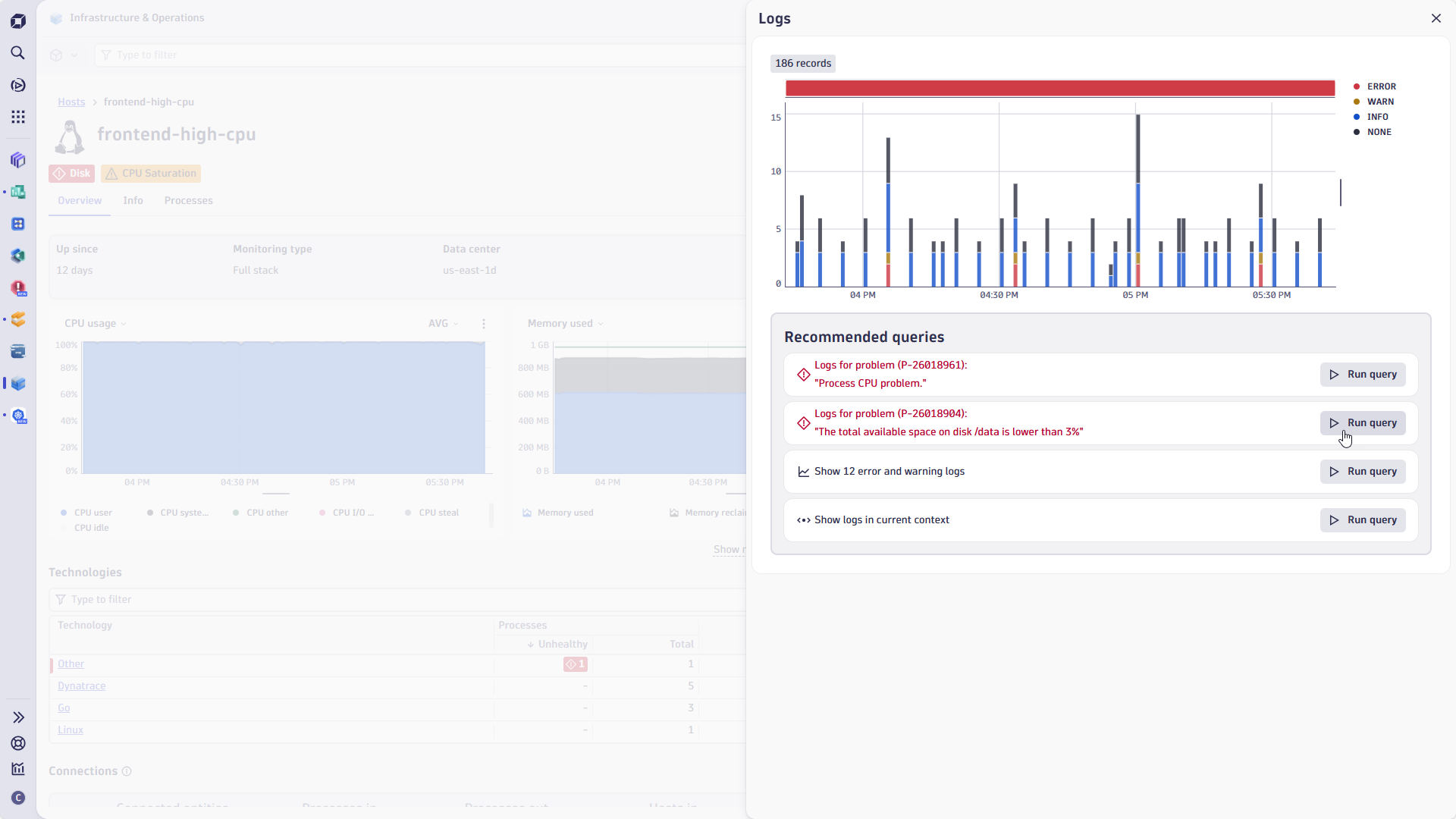Open the Get Started play icon in sidebar

pyautogui.click(x=18, y=85)
